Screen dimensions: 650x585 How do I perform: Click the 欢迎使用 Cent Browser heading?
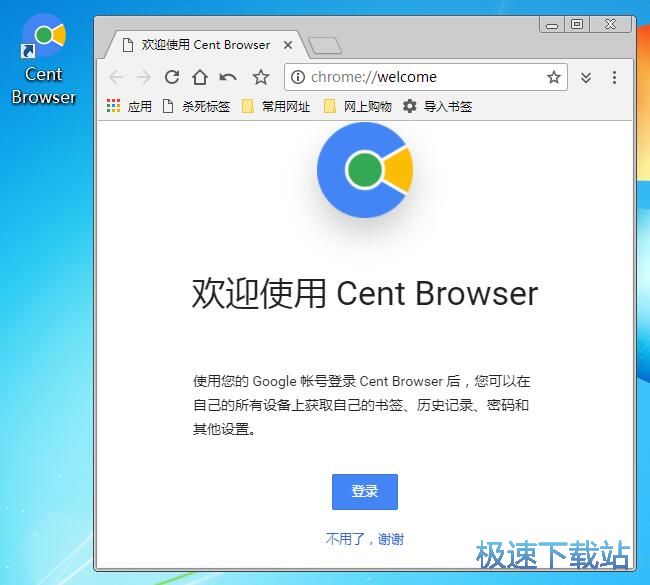(x=365, y=294)
